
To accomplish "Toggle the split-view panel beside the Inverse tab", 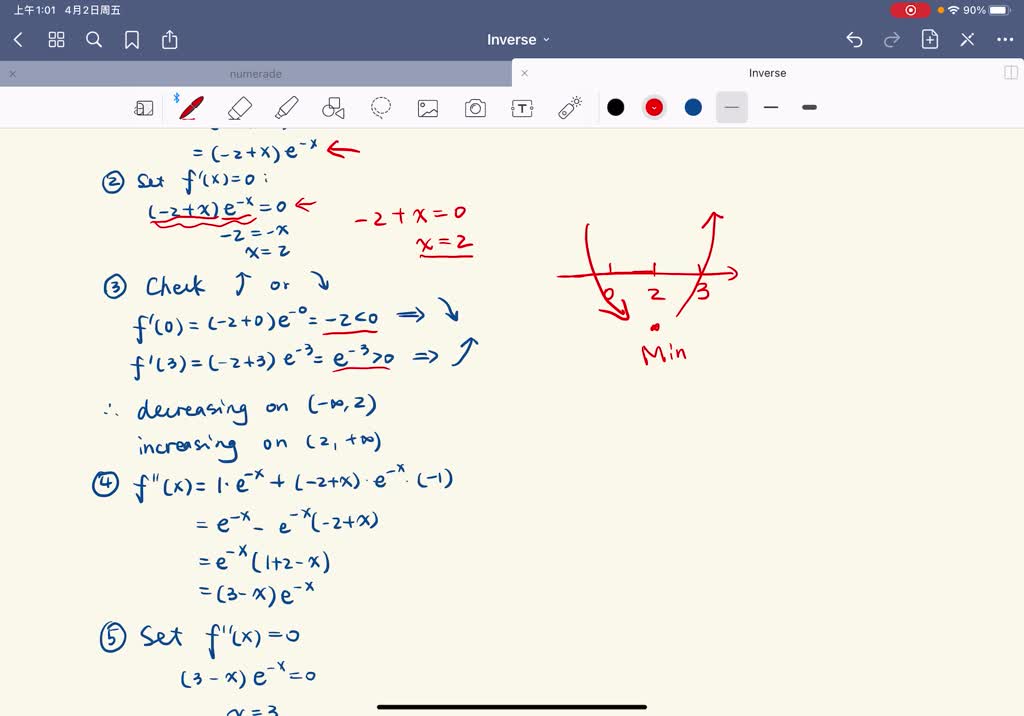I will [x=1011, y=72].
